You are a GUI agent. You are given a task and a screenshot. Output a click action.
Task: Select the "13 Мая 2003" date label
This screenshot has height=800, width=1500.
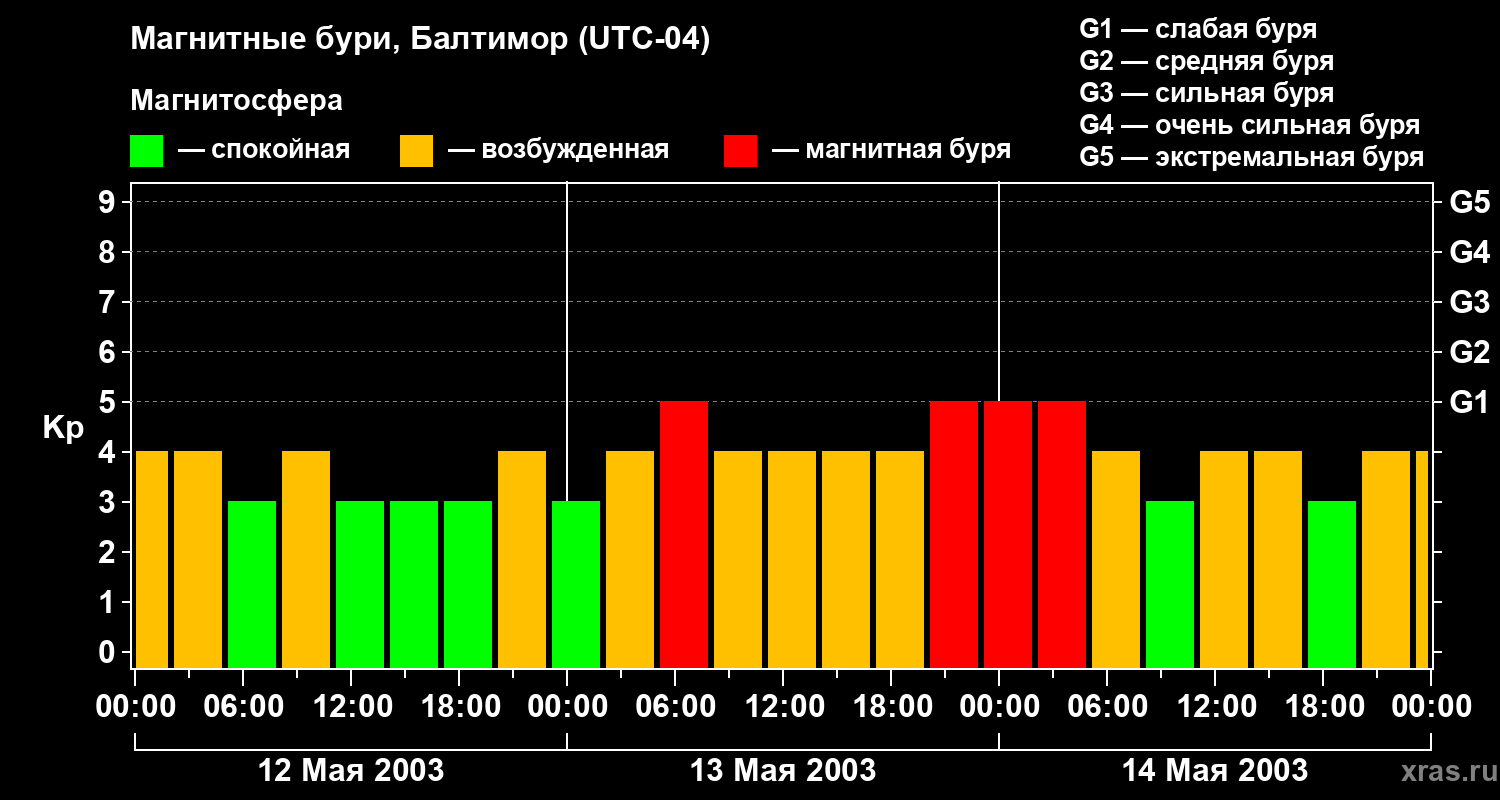point(783,770)
